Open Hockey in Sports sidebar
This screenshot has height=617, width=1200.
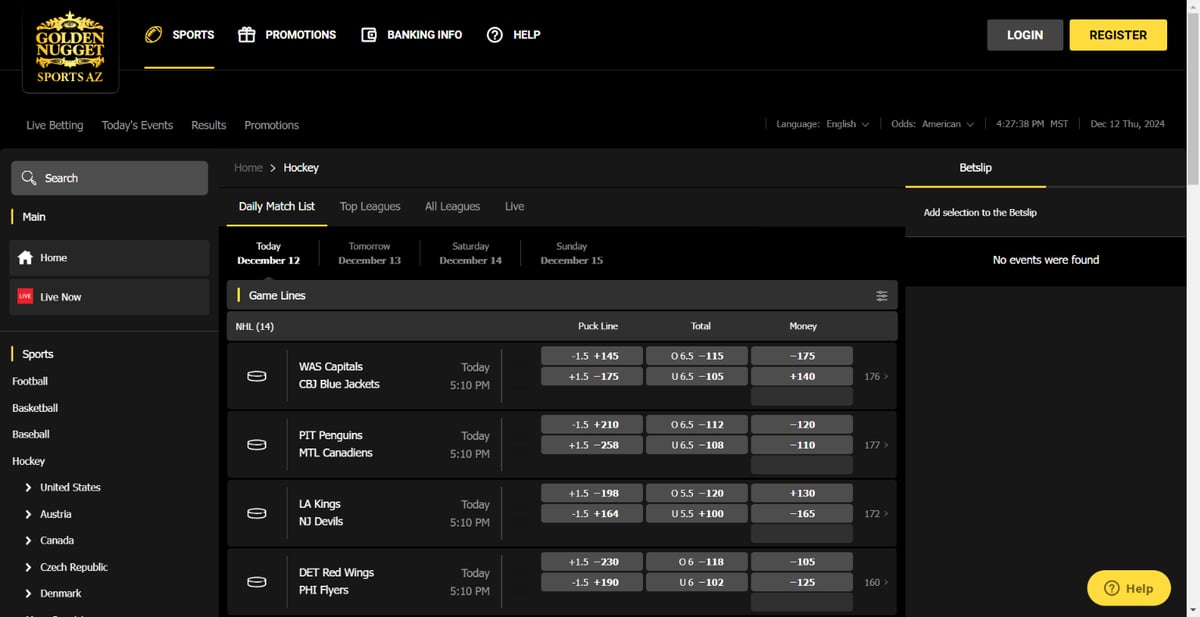tap(28, 461)
